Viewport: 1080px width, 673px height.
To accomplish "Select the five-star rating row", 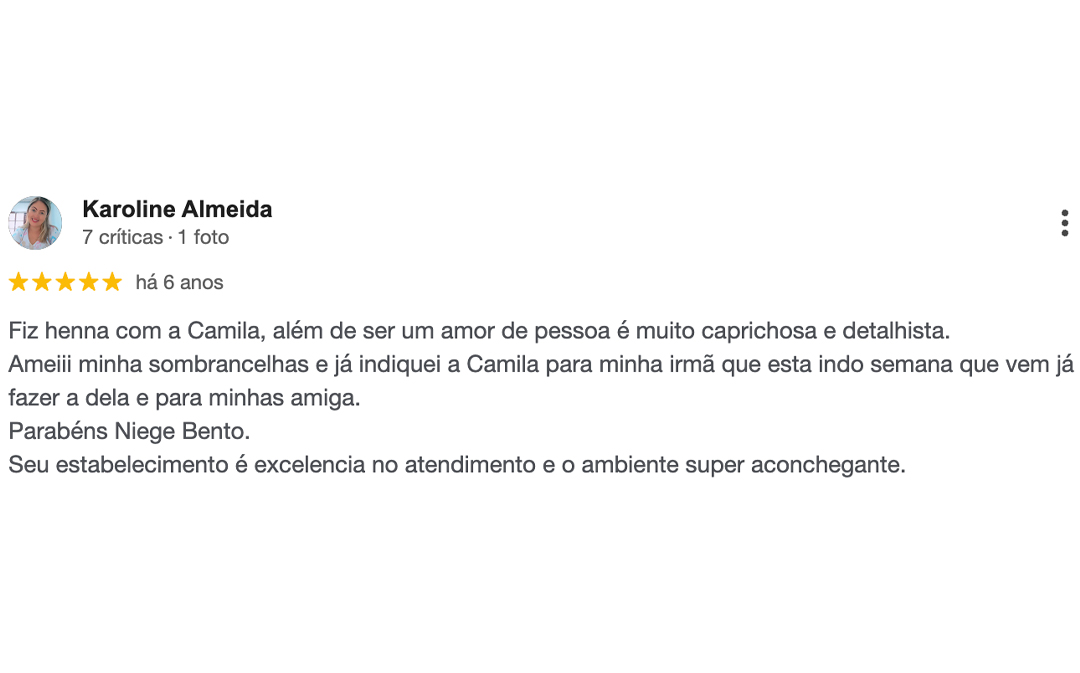I will [65, 282].
